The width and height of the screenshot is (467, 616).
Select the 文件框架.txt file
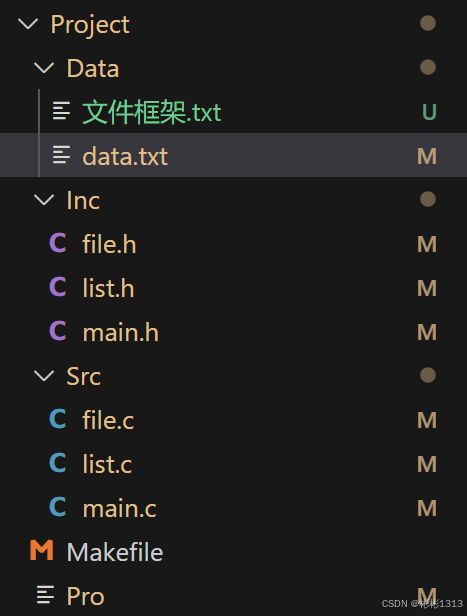coord(233,112)
